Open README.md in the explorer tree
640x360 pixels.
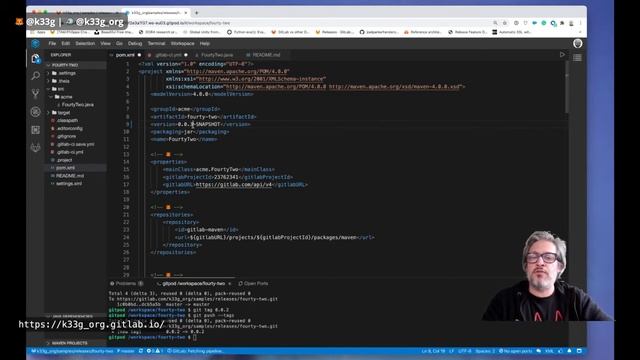coord(70,176)
